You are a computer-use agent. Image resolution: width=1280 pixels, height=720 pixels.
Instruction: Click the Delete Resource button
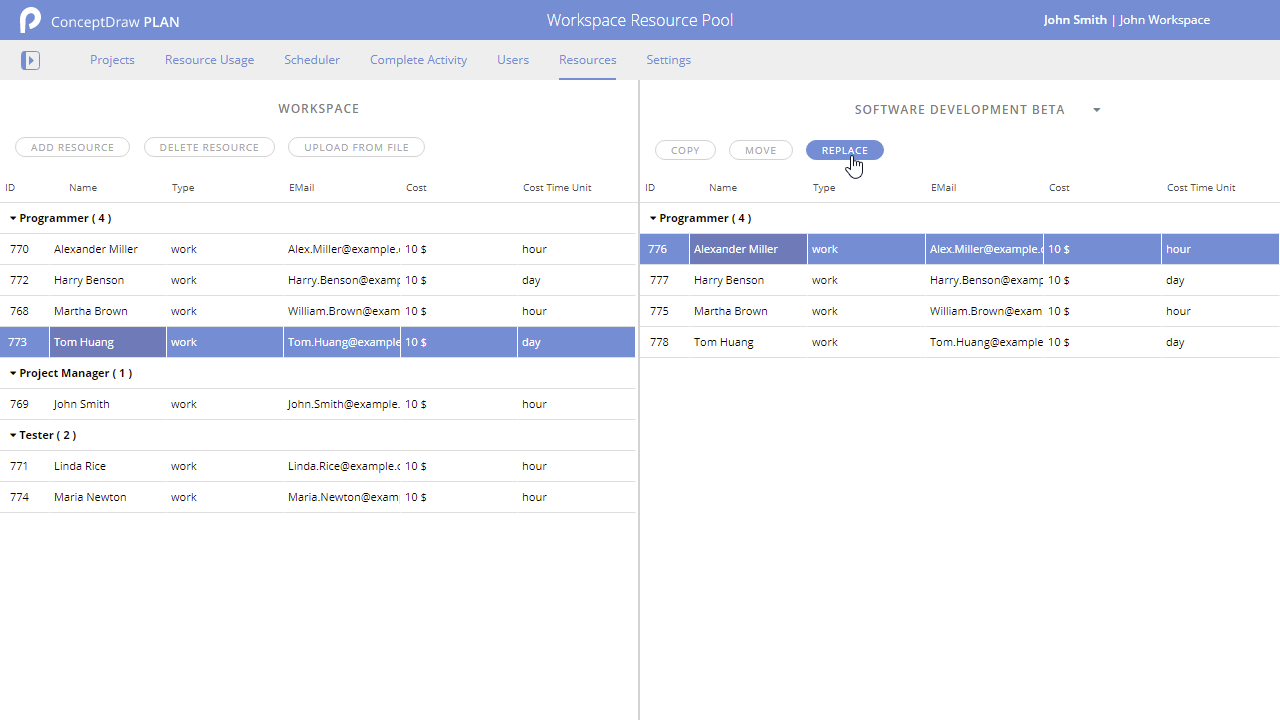click(x=209, y=147)
